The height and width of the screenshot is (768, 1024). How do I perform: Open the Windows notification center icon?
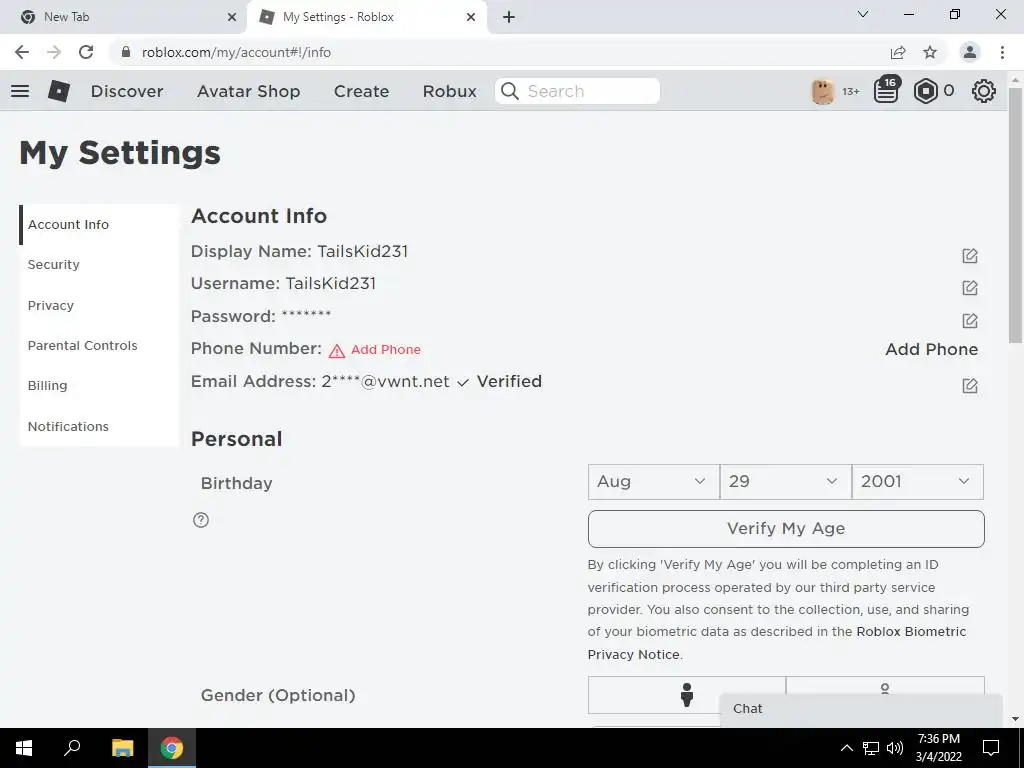[991, 748]
